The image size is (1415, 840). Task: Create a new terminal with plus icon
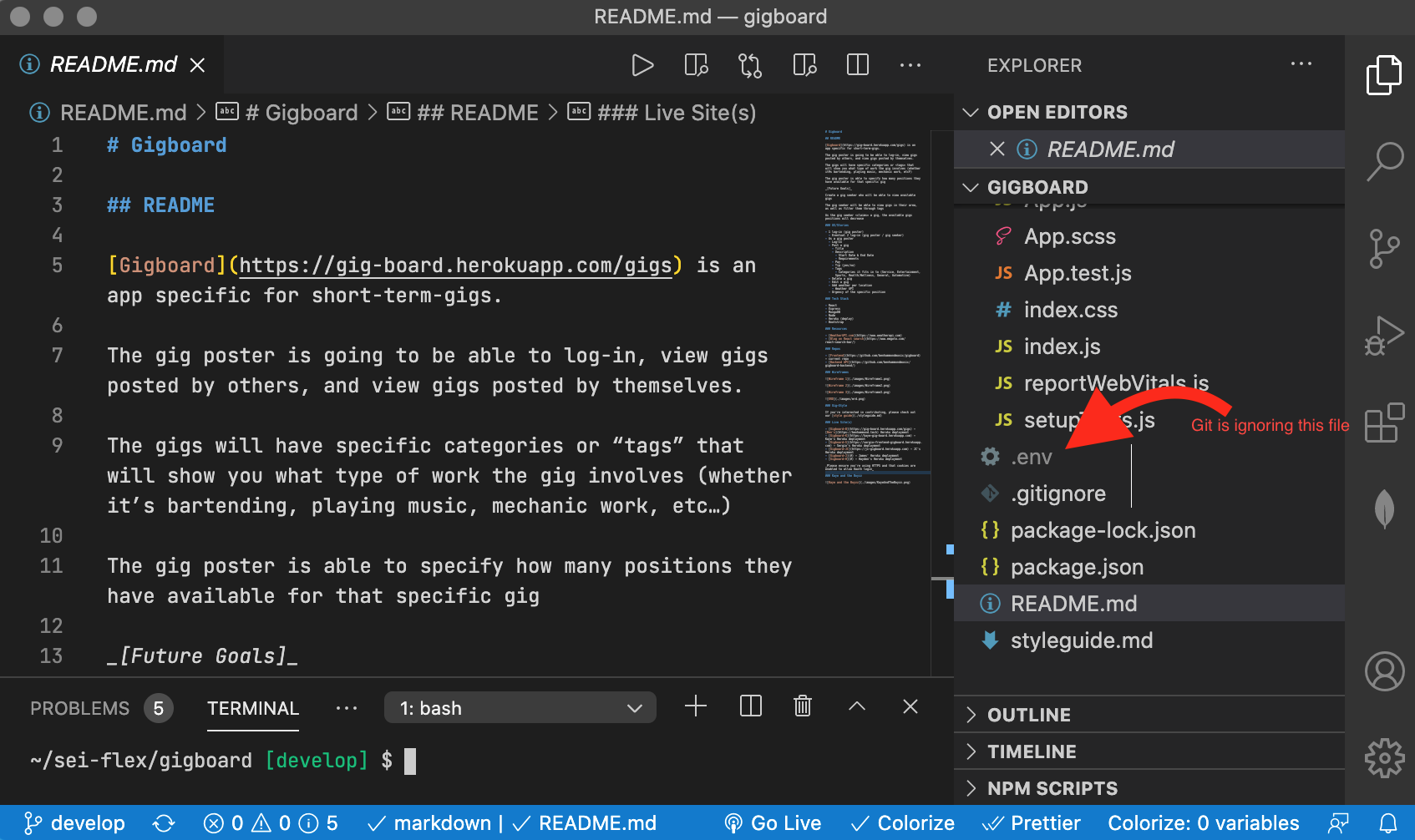(x=696, y=706)
